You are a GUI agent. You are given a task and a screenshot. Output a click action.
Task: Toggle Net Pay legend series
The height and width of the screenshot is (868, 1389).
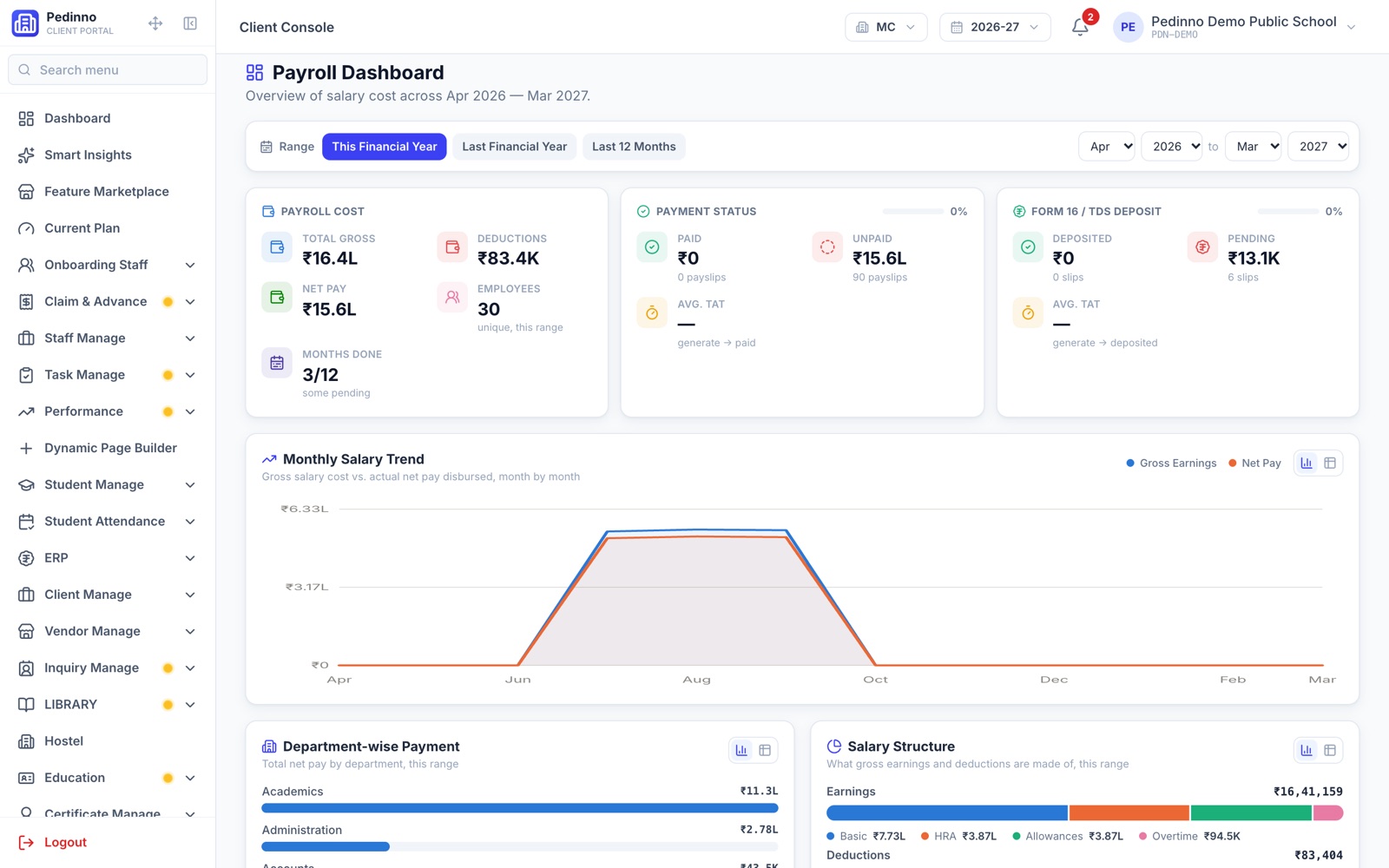point(1254,464)
